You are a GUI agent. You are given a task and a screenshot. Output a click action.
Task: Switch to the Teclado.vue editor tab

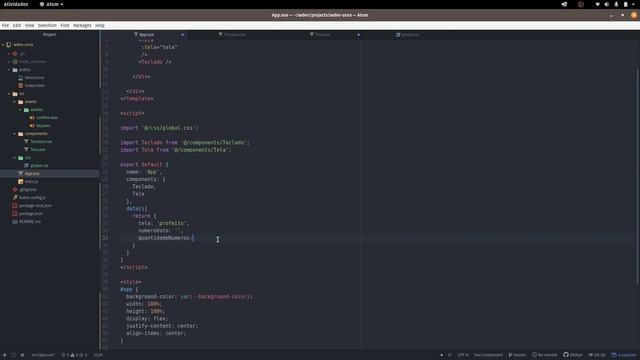pos(232,35)
